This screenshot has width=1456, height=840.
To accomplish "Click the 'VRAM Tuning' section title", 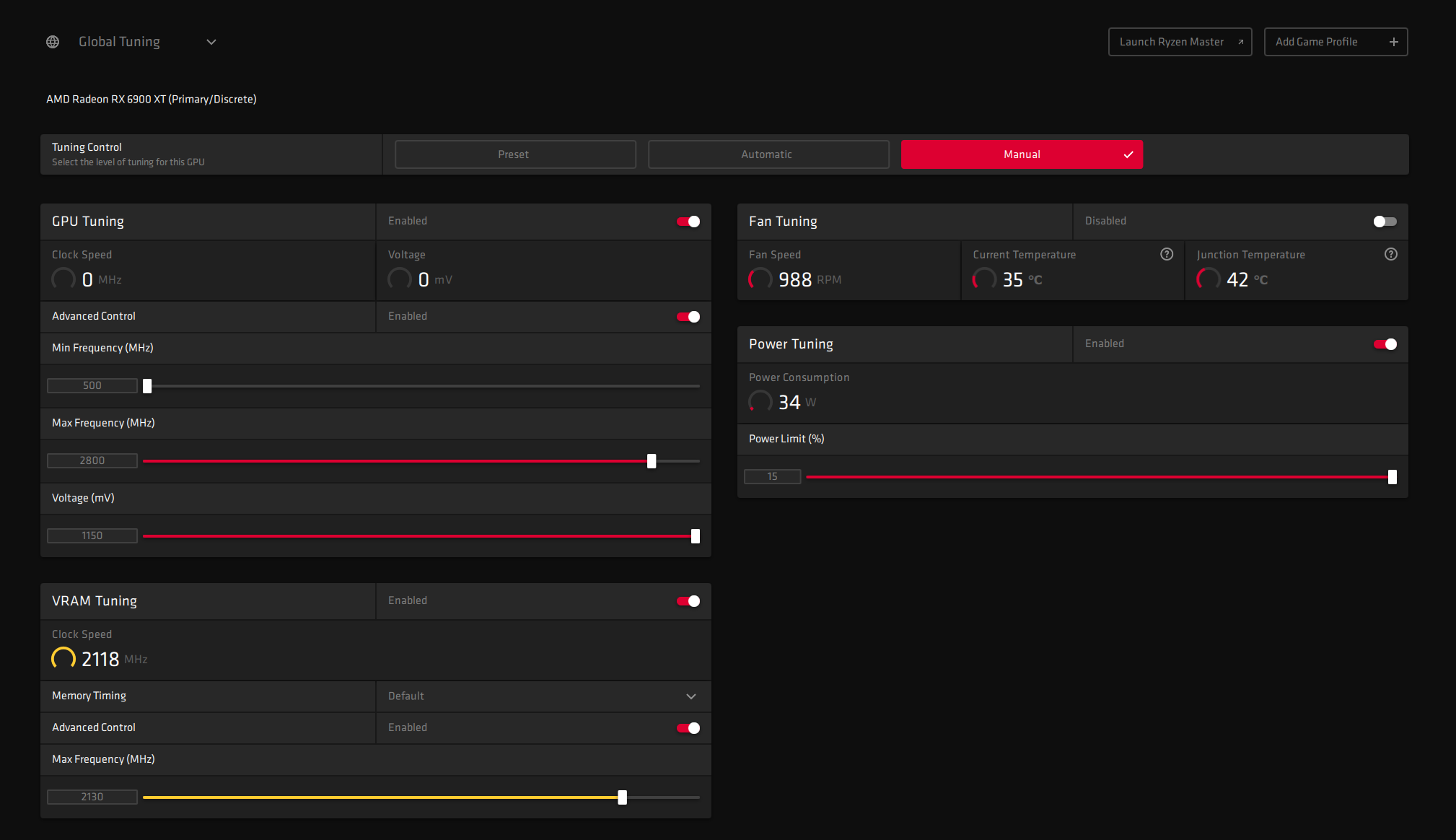I will click(95, 601).
